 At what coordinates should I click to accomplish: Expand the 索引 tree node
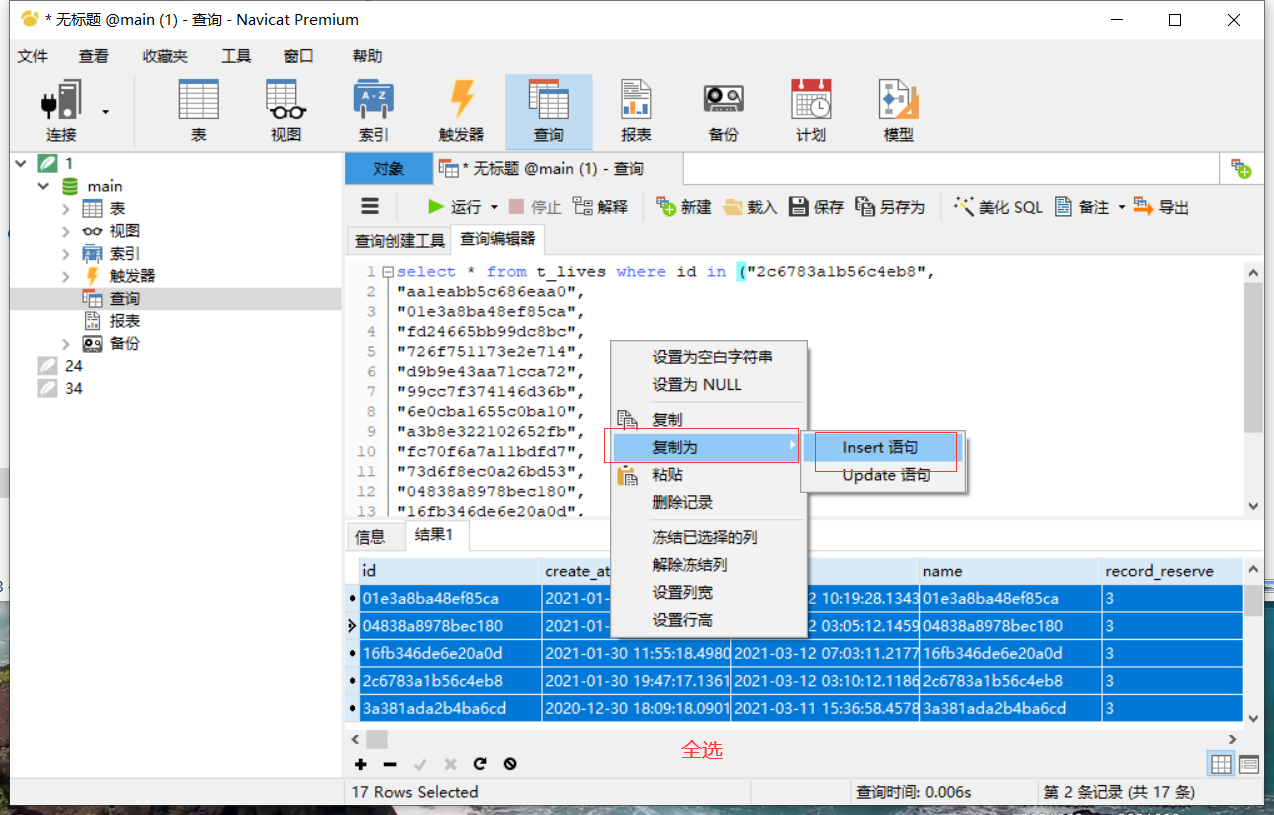[x=66, y=253]
